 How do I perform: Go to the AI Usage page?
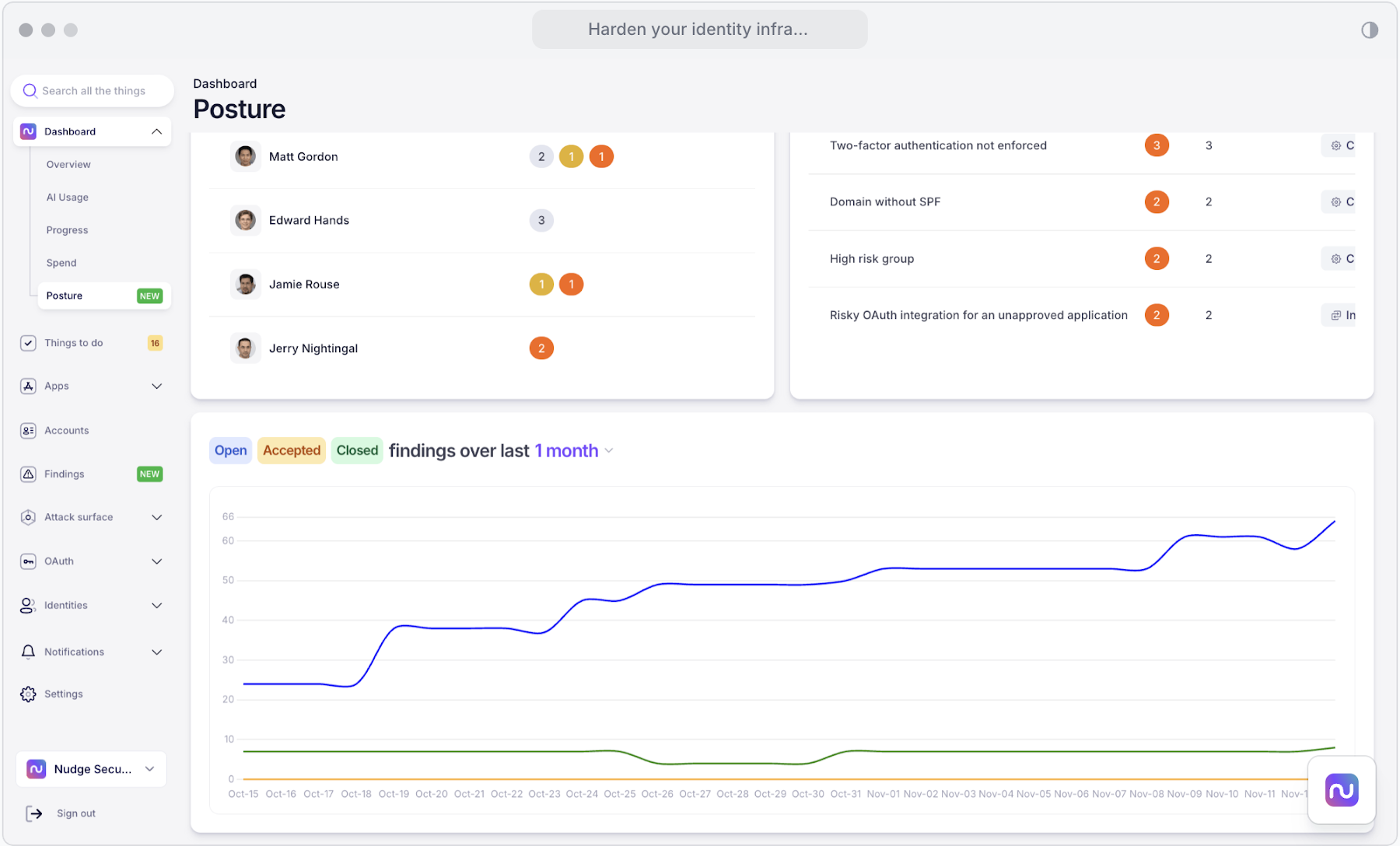[x=67, y=198]
